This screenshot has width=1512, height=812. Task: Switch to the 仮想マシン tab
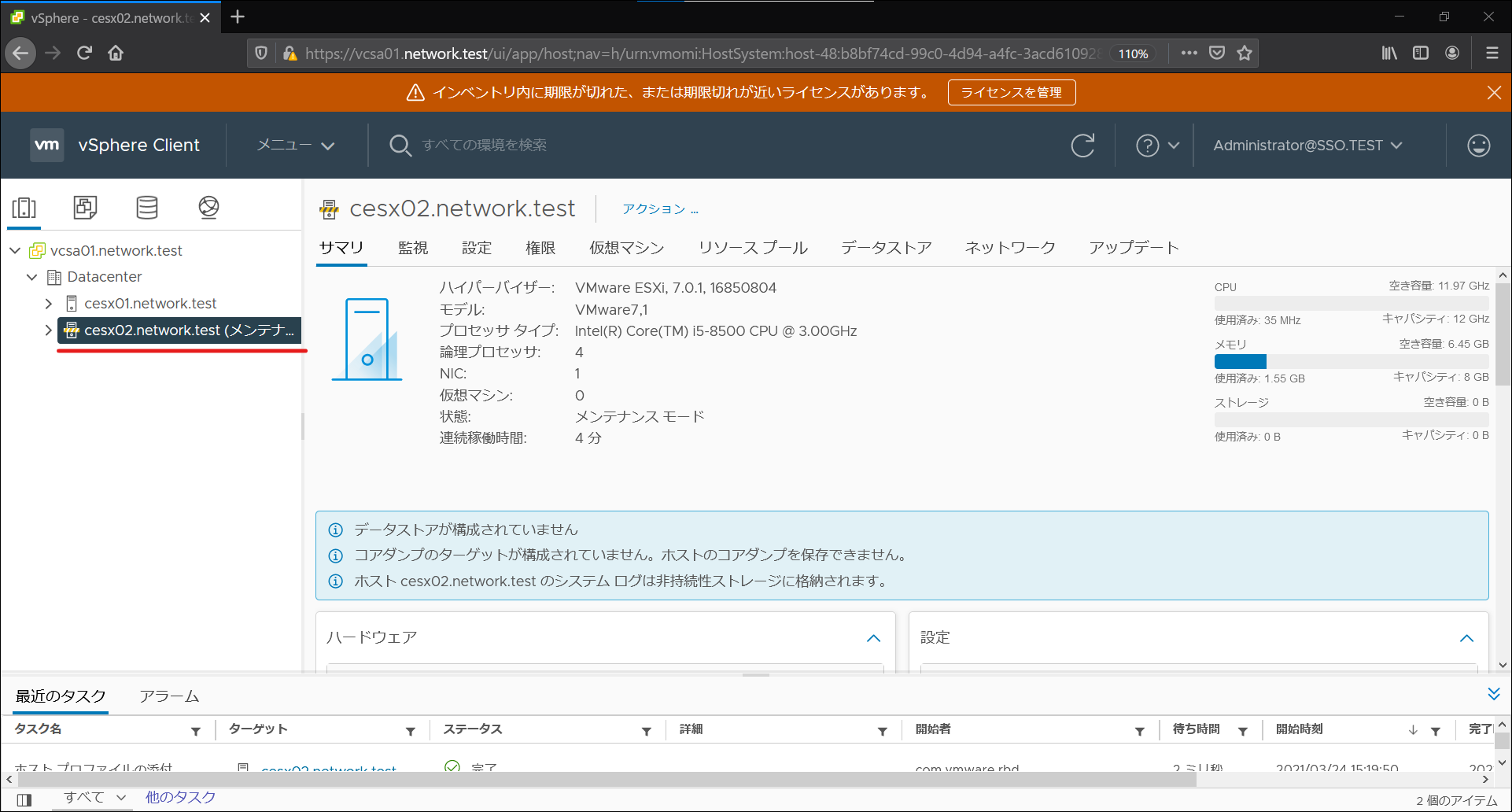coord(627,248)
